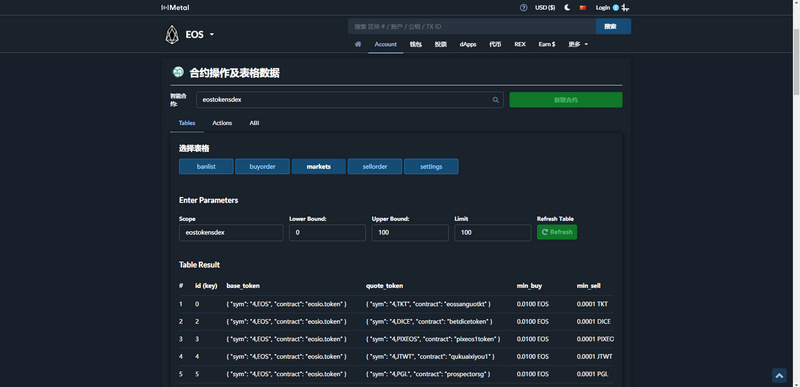Select the sellorder table button
This screenshot has height=387, width=800.
coord(375,167)
